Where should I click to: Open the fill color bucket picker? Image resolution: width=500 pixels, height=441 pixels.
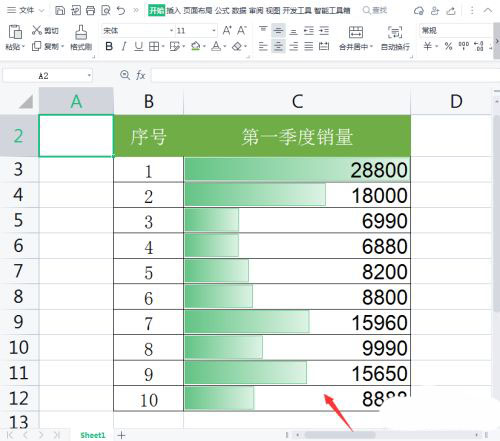(x=196, y=46)
